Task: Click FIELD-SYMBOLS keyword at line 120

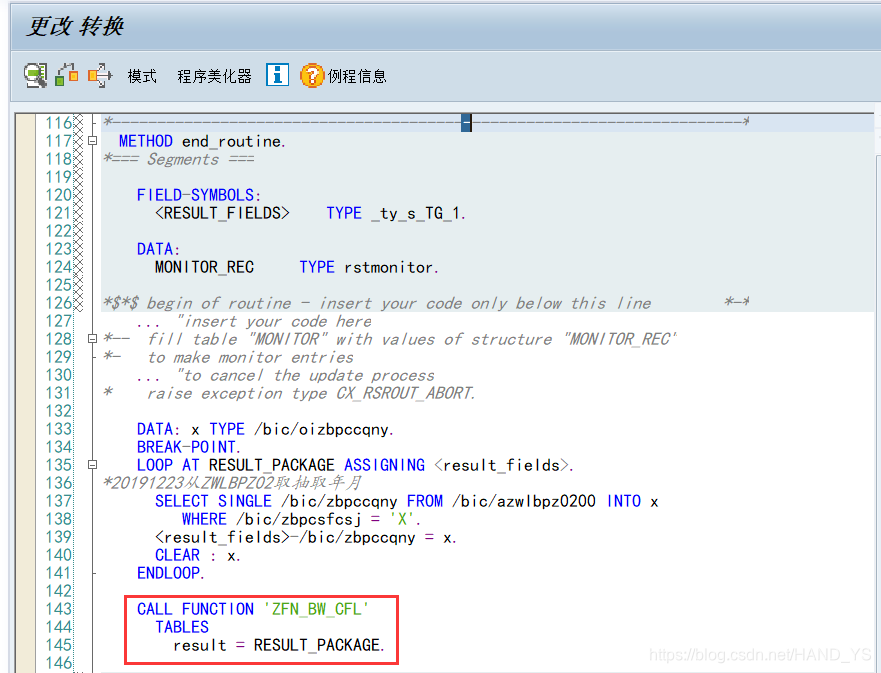Action: [195, 195]
